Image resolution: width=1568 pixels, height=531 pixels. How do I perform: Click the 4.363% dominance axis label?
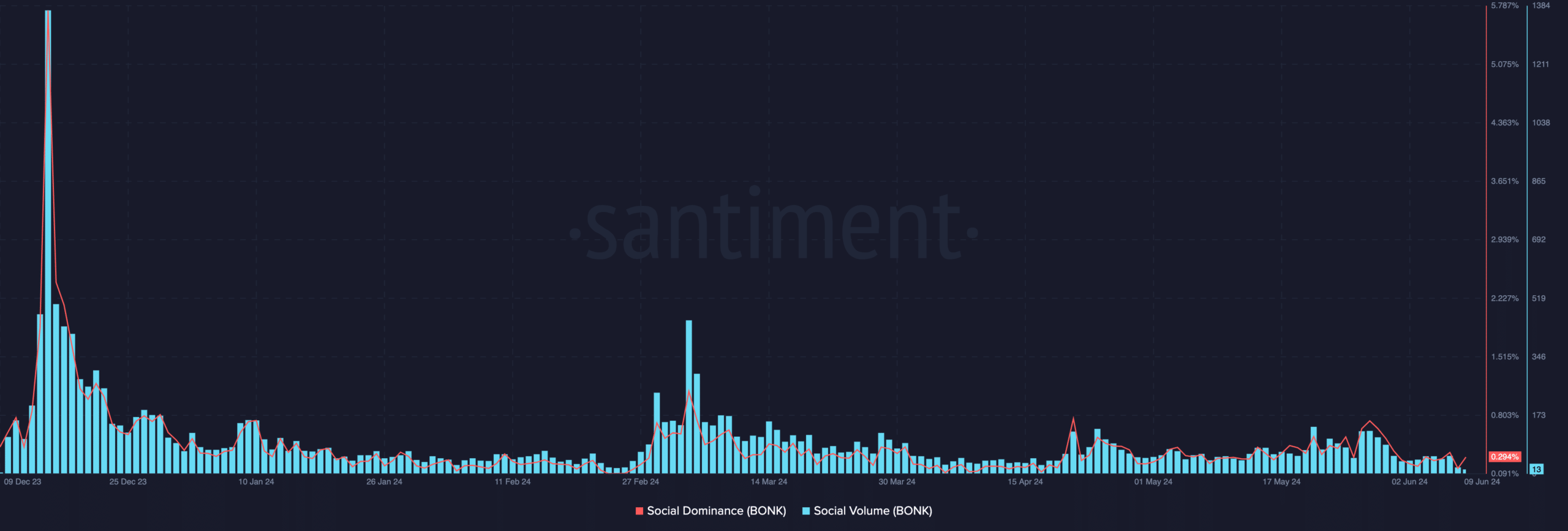pos(1505,123)
